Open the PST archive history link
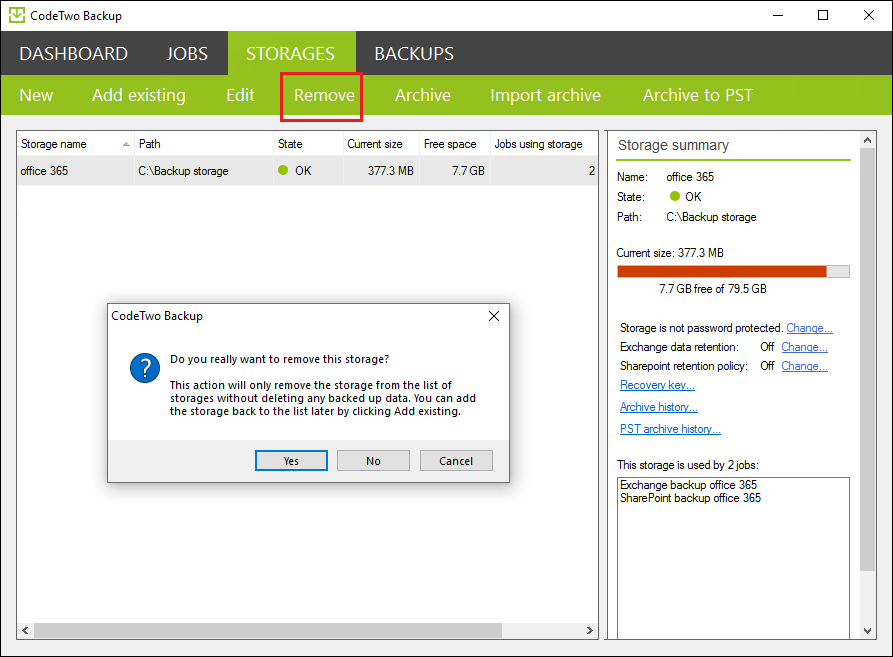The width and height of the screenshot is (893, 657). (x=670, y=429)
